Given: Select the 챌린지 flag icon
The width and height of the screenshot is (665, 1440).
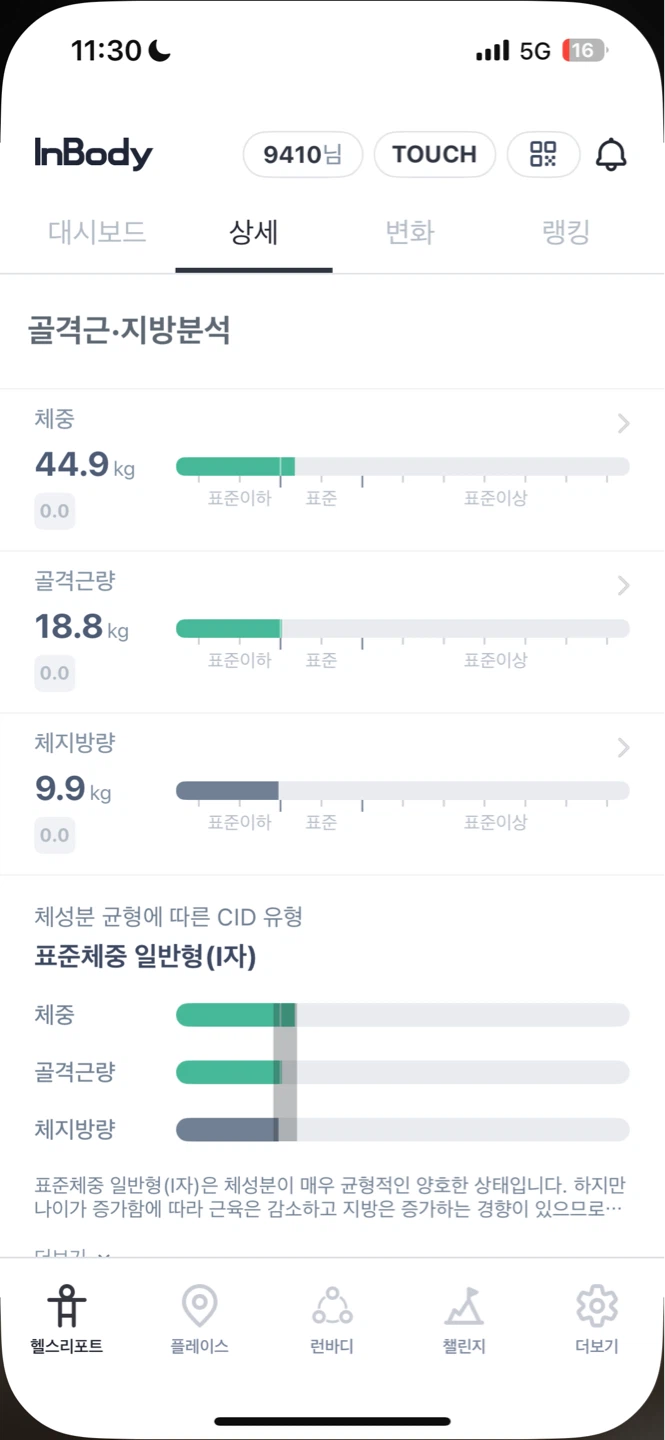Looking at the screenshot, I should 464,1306.
